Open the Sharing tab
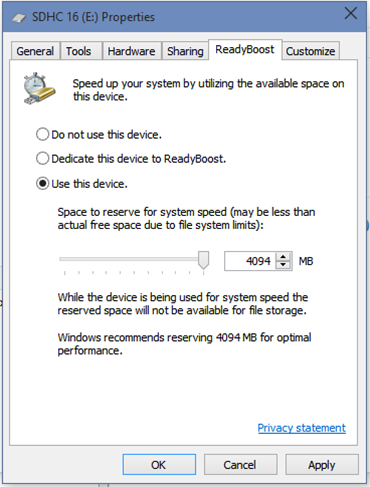 [x=185, y=51]
